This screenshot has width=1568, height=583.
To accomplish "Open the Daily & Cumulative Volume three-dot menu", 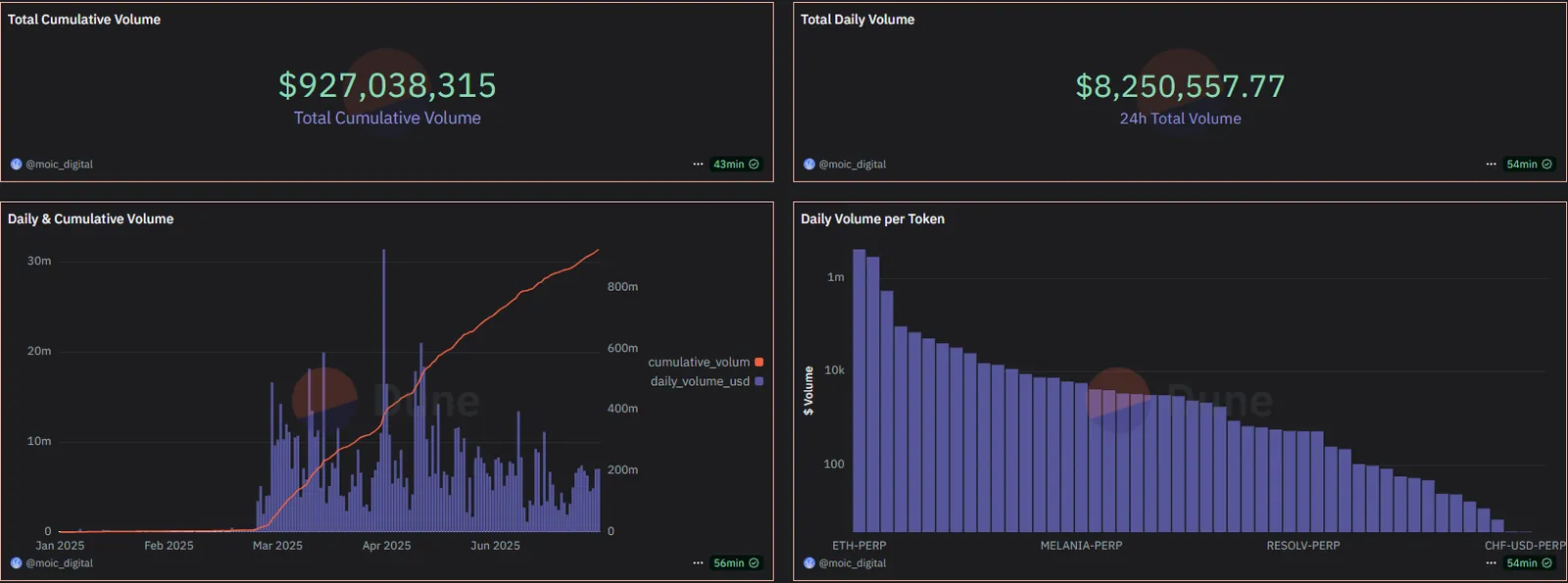I will pyautogui.click(x=698, y=563).
